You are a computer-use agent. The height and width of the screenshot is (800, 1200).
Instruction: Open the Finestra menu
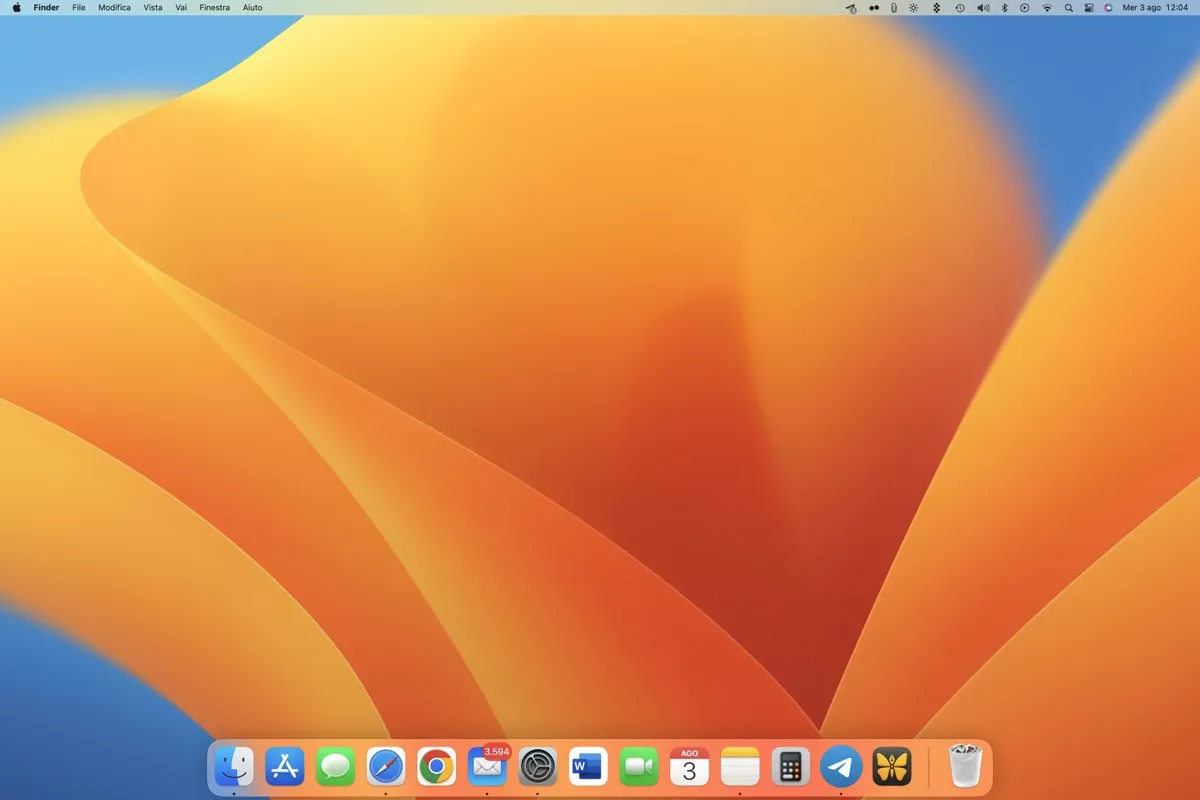tap(214, 8)
